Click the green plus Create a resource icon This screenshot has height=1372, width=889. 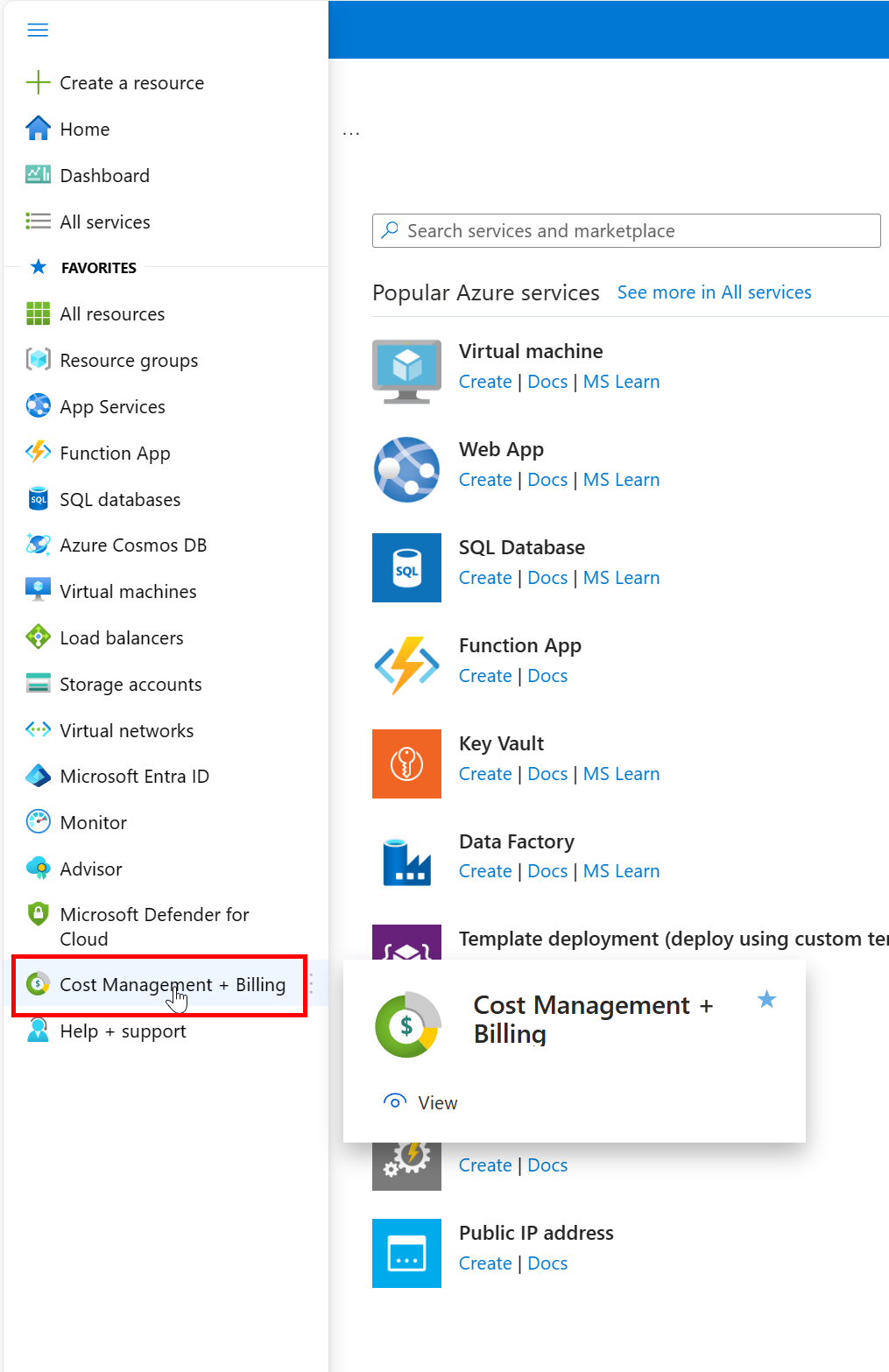38,82
